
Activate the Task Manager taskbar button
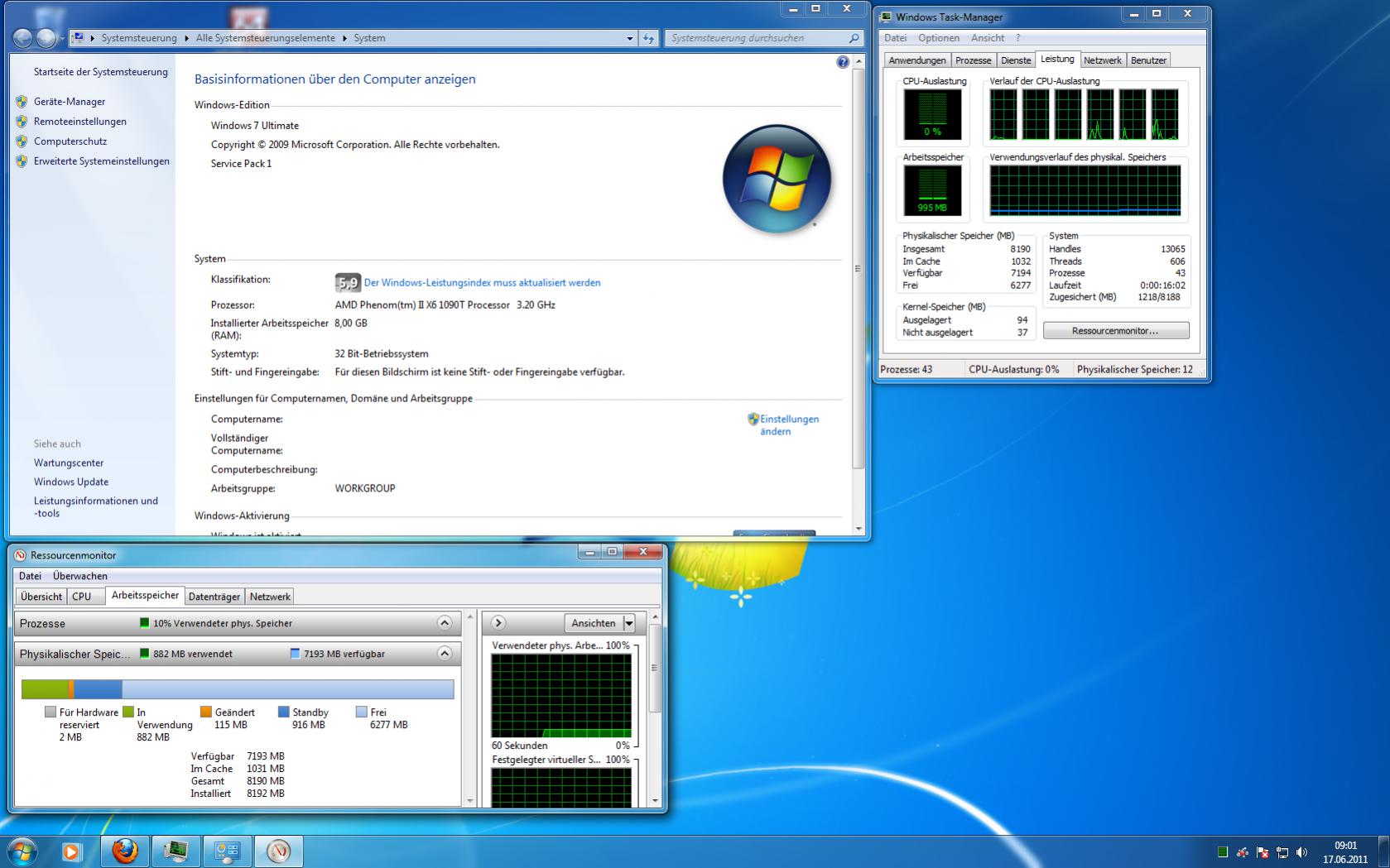point(176,851)
